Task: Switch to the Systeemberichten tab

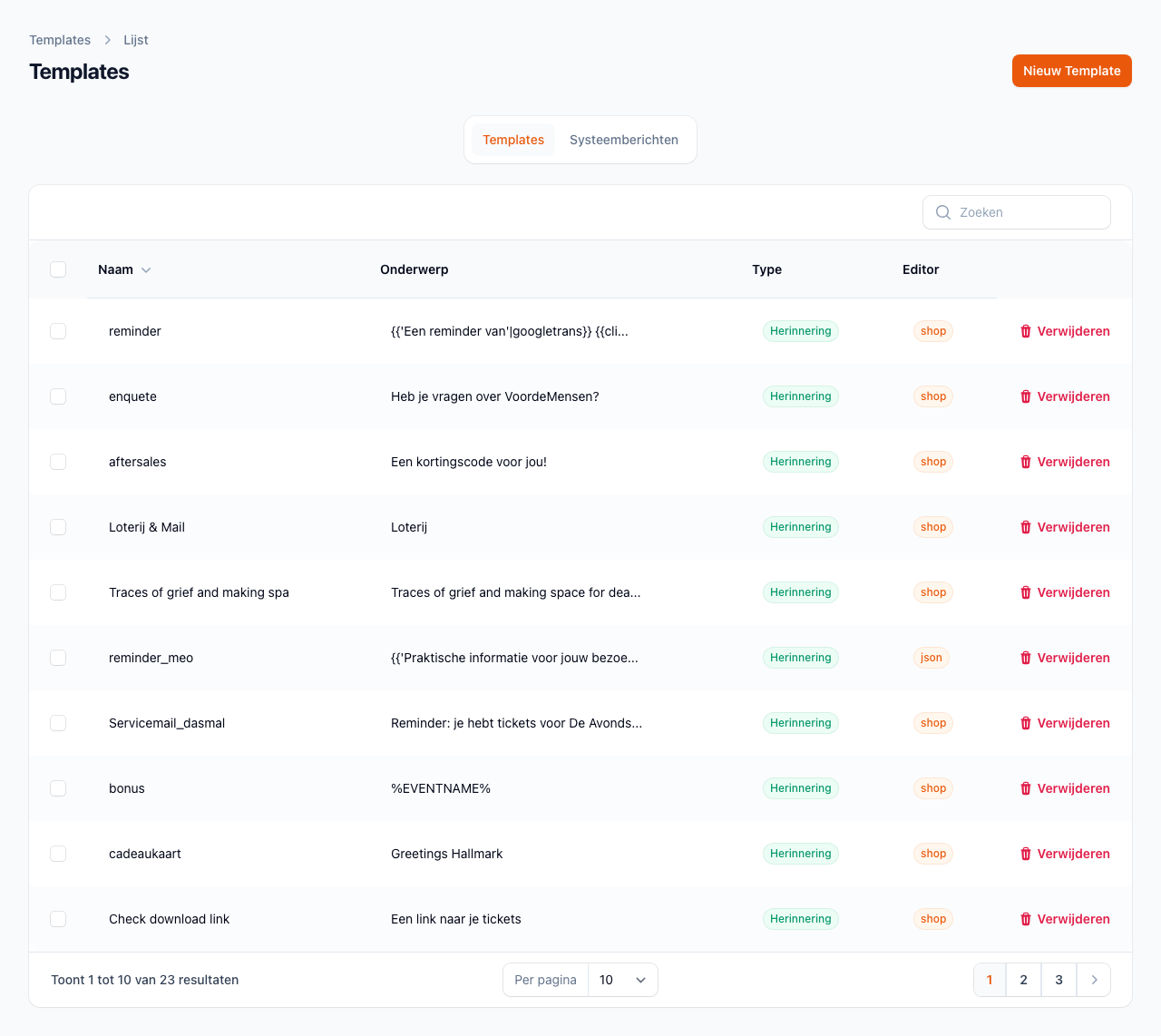Action: pos(624,140)
